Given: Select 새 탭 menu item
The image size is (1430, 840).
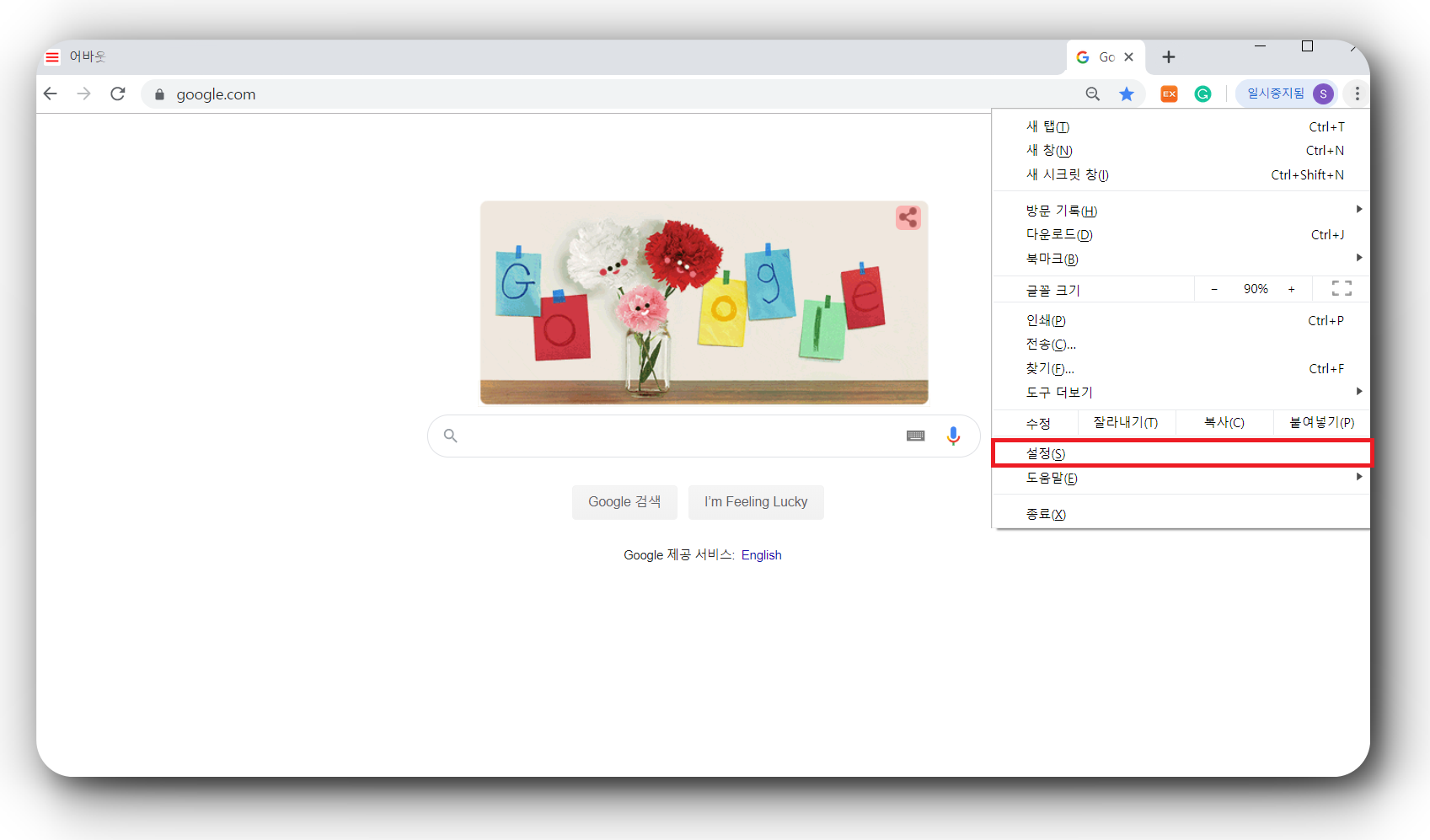Looking at the screenshot, I should click(x=1181, y=126).
